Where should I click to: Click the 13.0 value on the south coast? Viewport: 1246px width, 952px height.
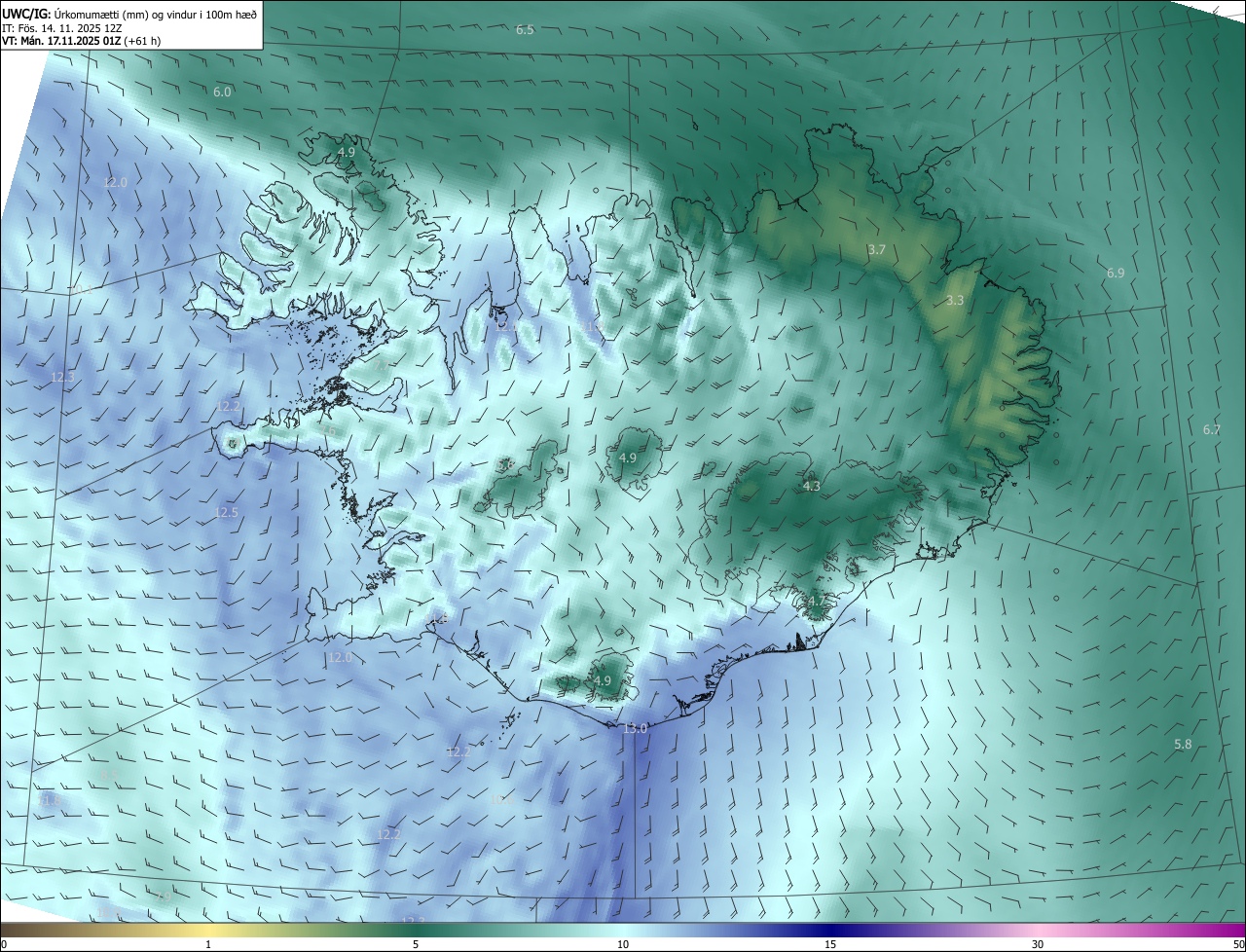tap(635, 729)
